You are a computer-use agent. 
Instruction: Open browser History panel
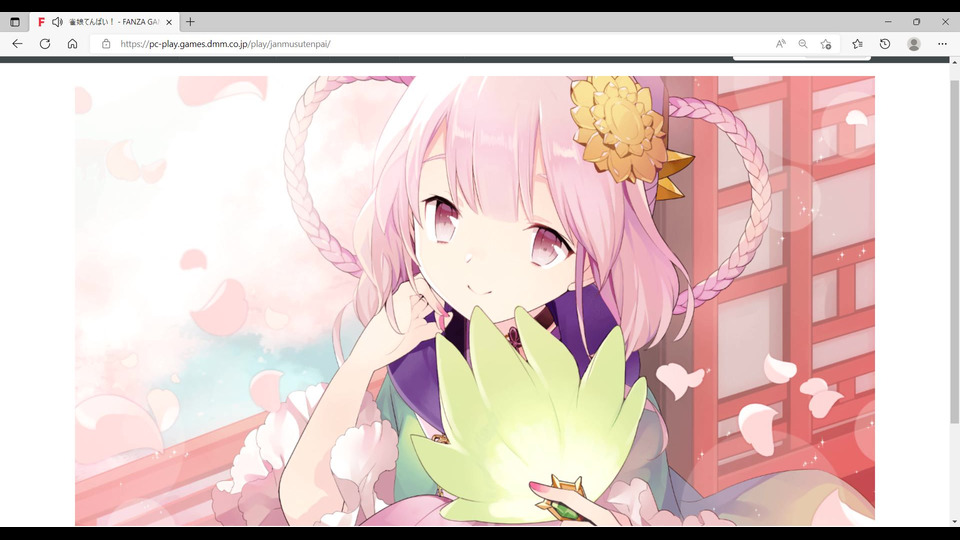click(x=885, y=44)
